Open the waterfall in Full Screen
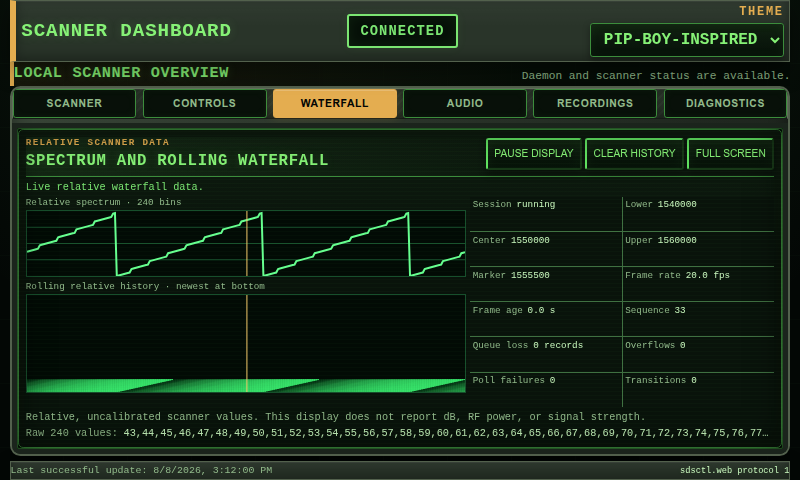800x480 pixels. [x=730, y=154]
